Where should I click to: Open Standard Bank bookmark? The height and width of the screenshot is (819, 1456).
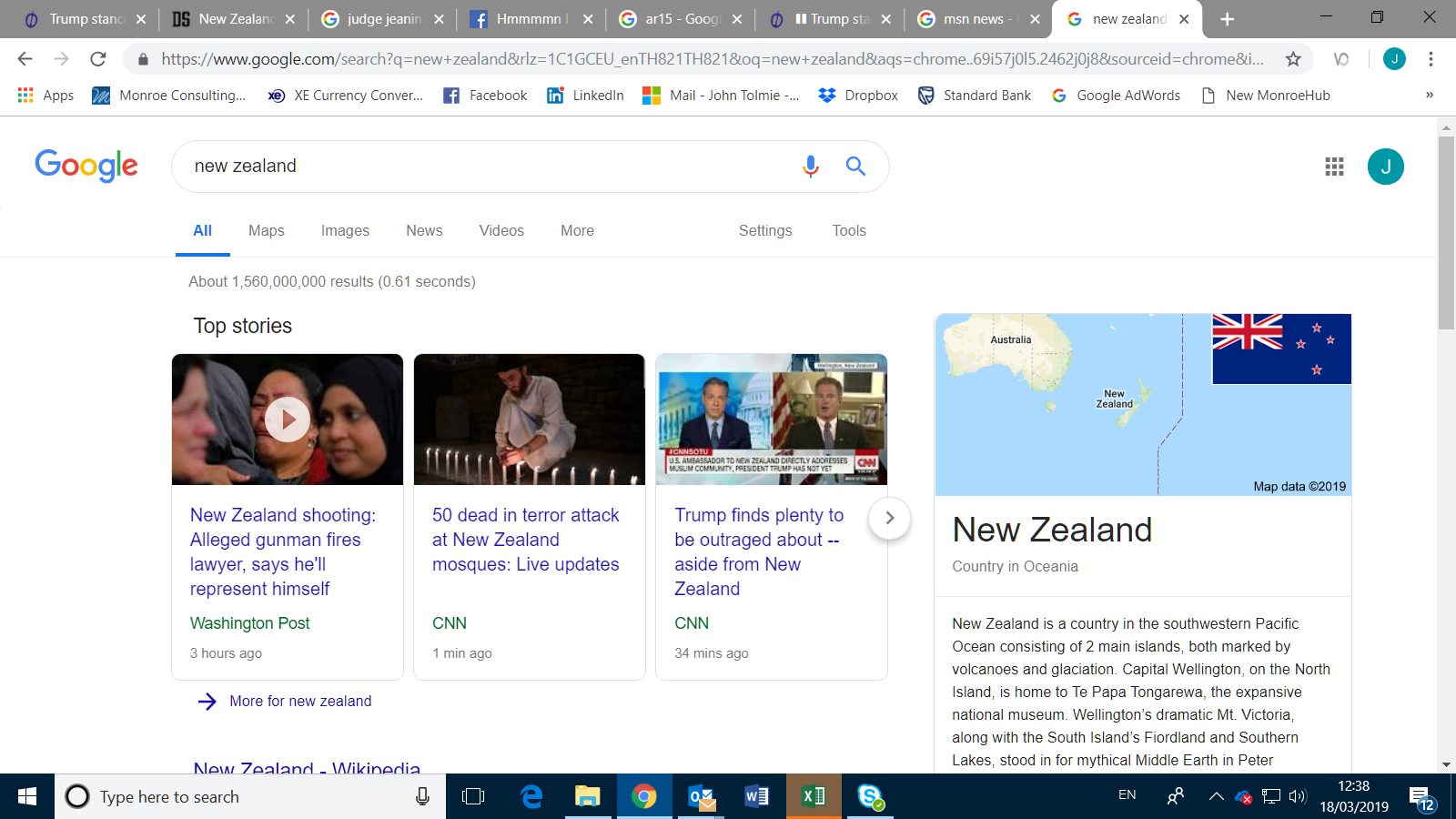975,96
